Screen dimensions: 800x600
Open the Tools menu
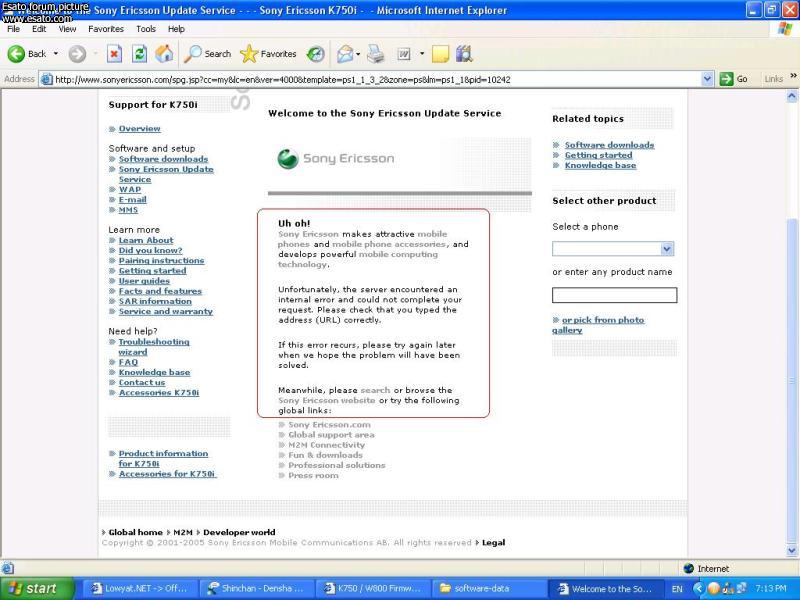pos(145,29)
